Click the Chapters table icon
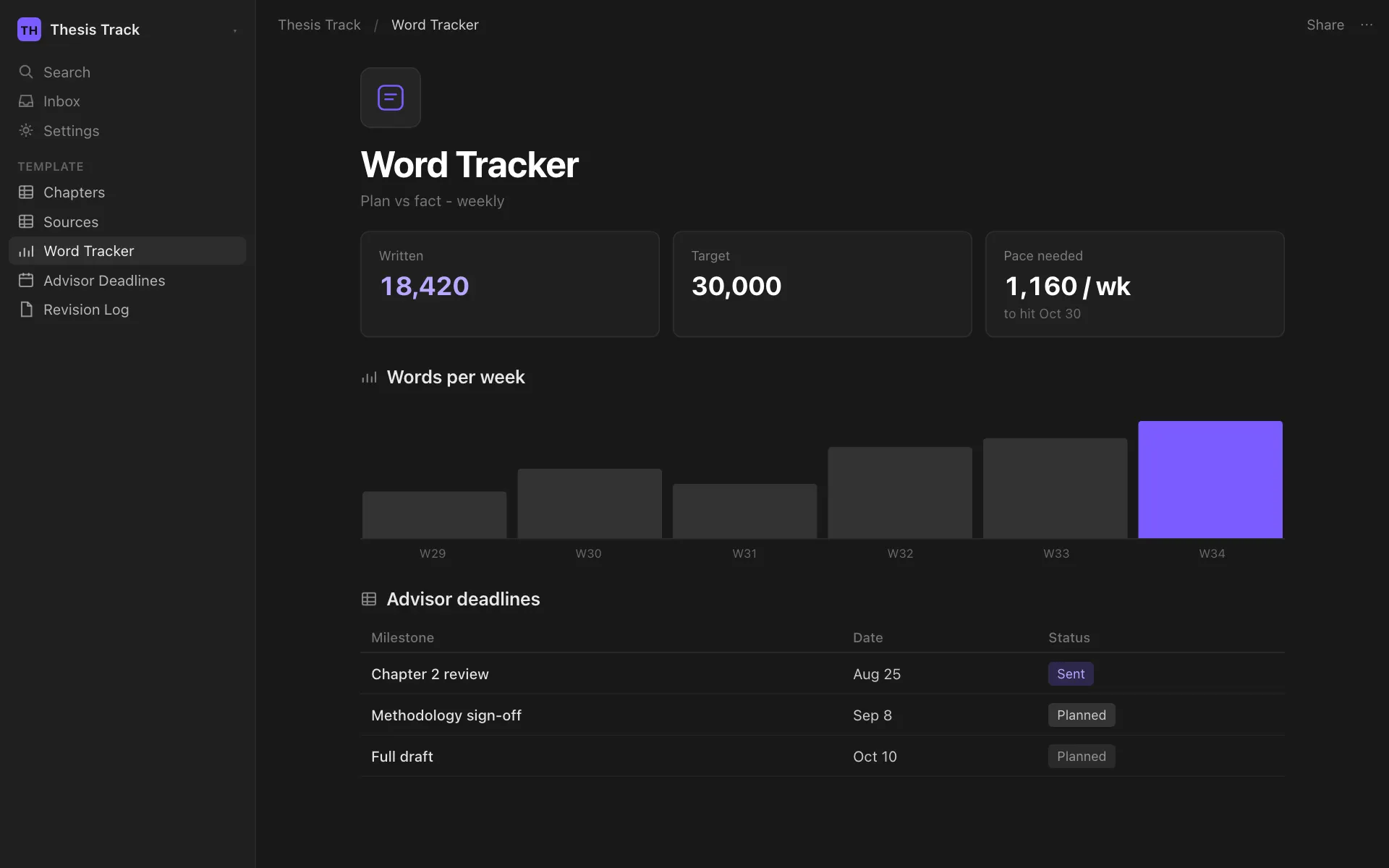This screenshot has height=868, width=1389. tap(26, 192)
